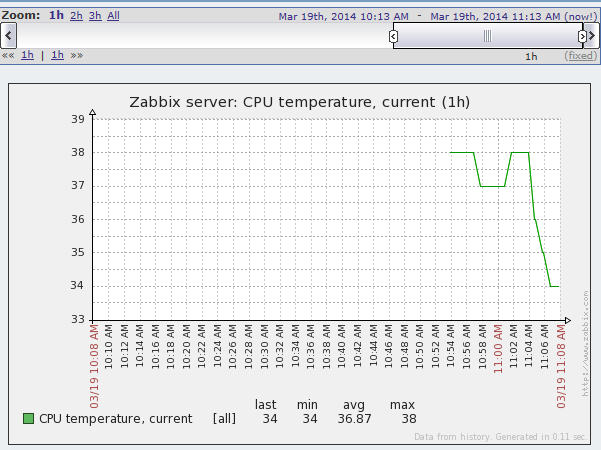
Task: Click the 1h period length label beside fixed
Action: [x=531, y=56]
